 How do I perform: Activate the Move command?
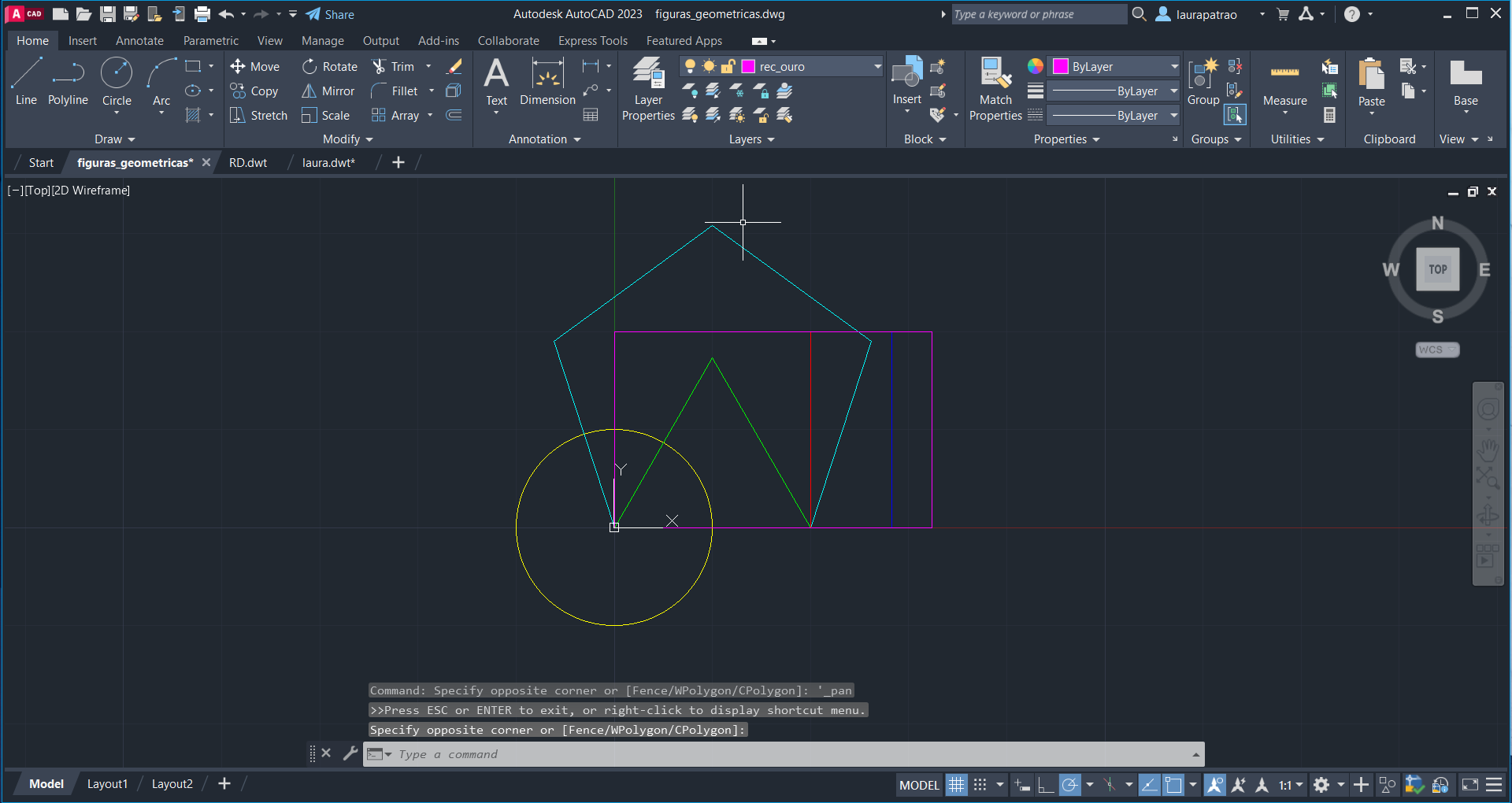[255, 66]
